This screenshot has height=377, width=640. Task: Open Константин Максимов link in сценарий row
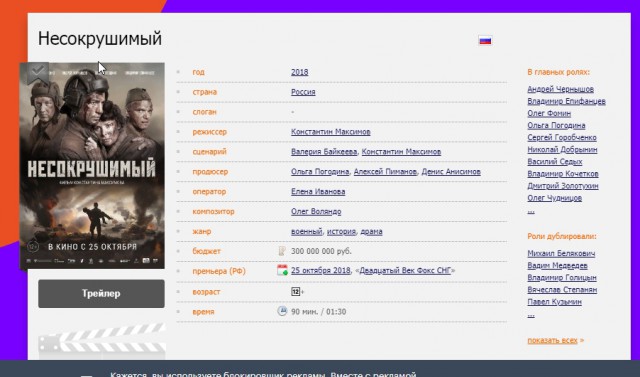click(401, 152)
